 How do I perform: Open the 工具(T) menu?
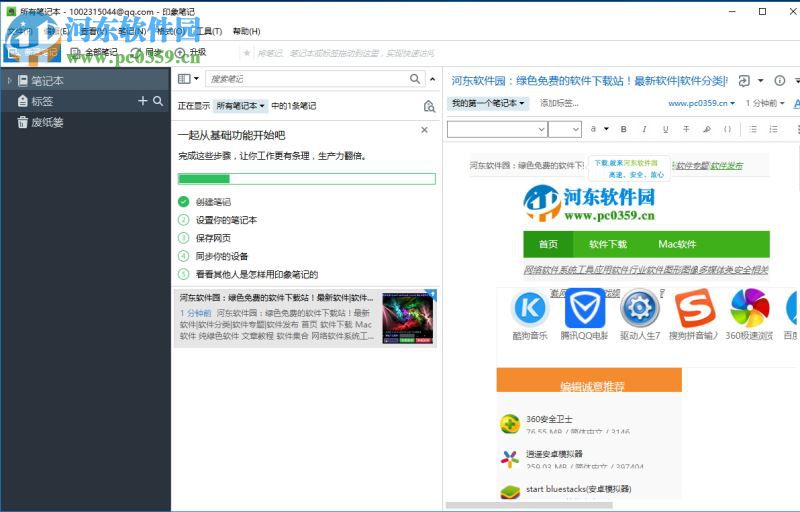(x=209, y=31)
